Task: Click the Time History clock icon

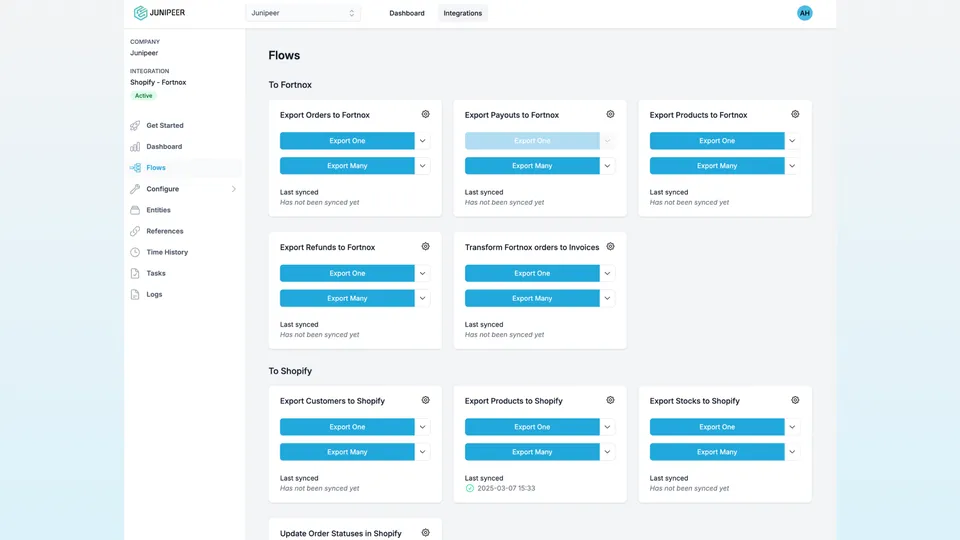Action: [x=135, y=252]
